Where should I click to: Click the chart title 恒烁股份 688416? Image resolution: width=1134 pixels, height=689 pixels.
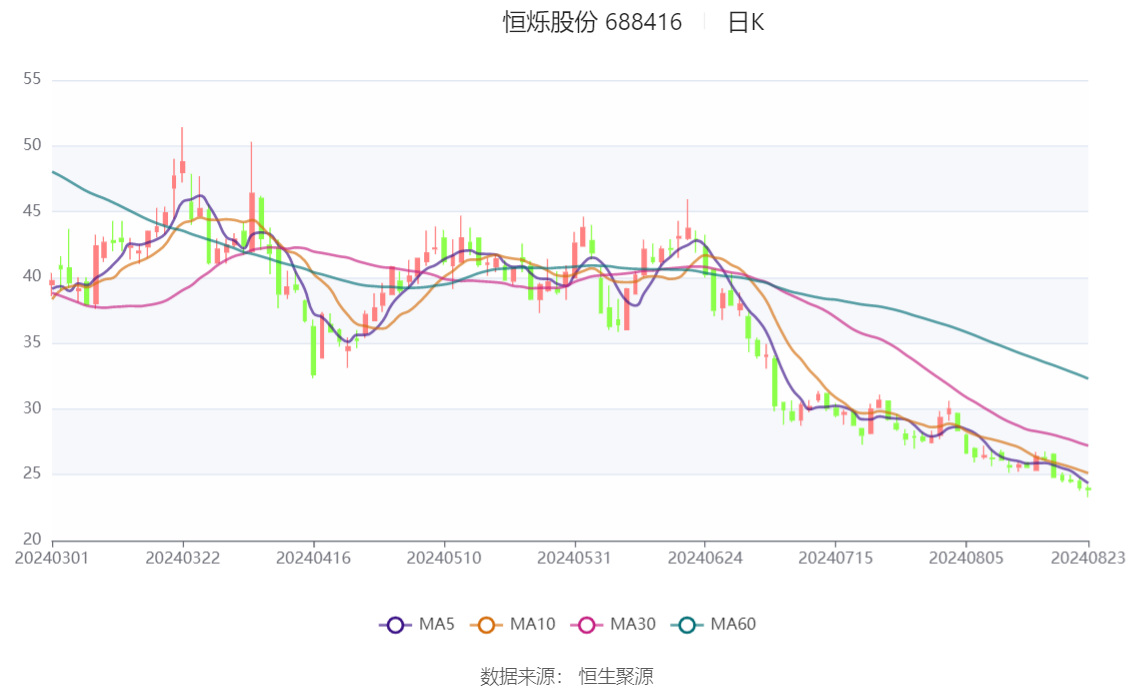[x=592, y=22]
